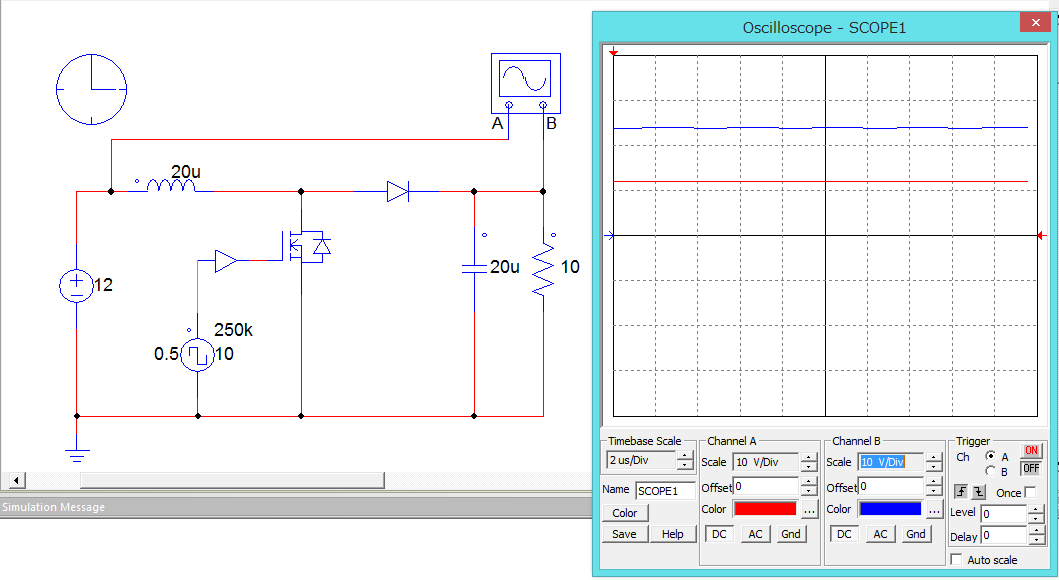Select the diode after the inductor
This screenshot has width=1059, height=580.
398,192
